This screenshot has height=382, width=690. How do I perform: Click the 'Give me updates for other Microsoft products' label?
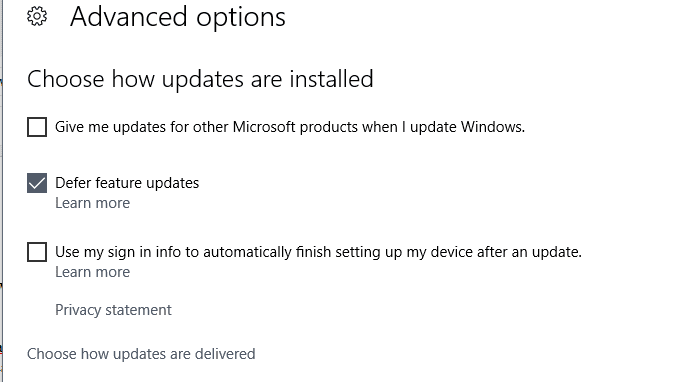[290, 127]
